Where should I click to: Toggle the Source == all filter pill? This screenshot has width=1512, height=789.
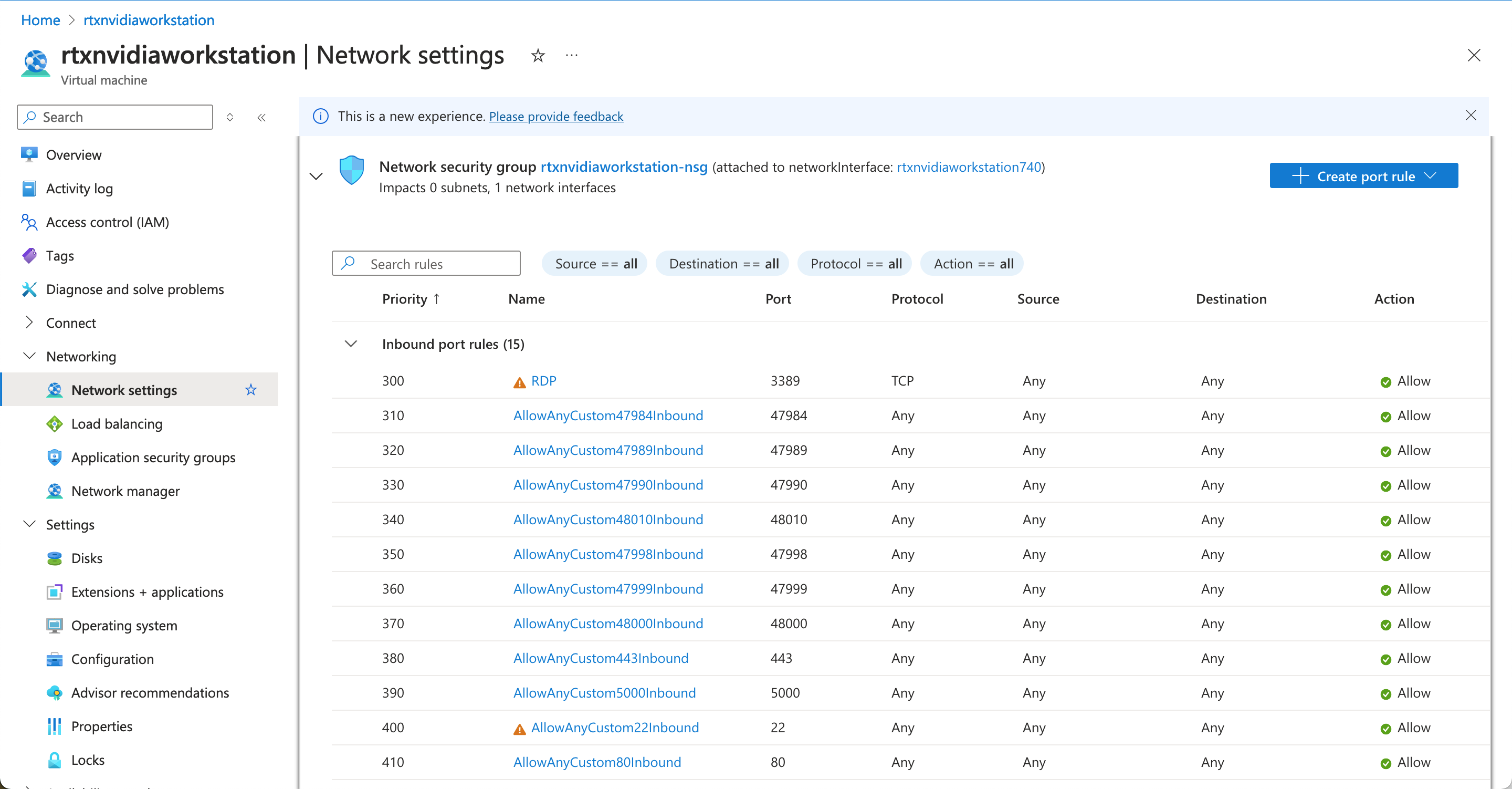pyautogui.click(x=595, y=264)
